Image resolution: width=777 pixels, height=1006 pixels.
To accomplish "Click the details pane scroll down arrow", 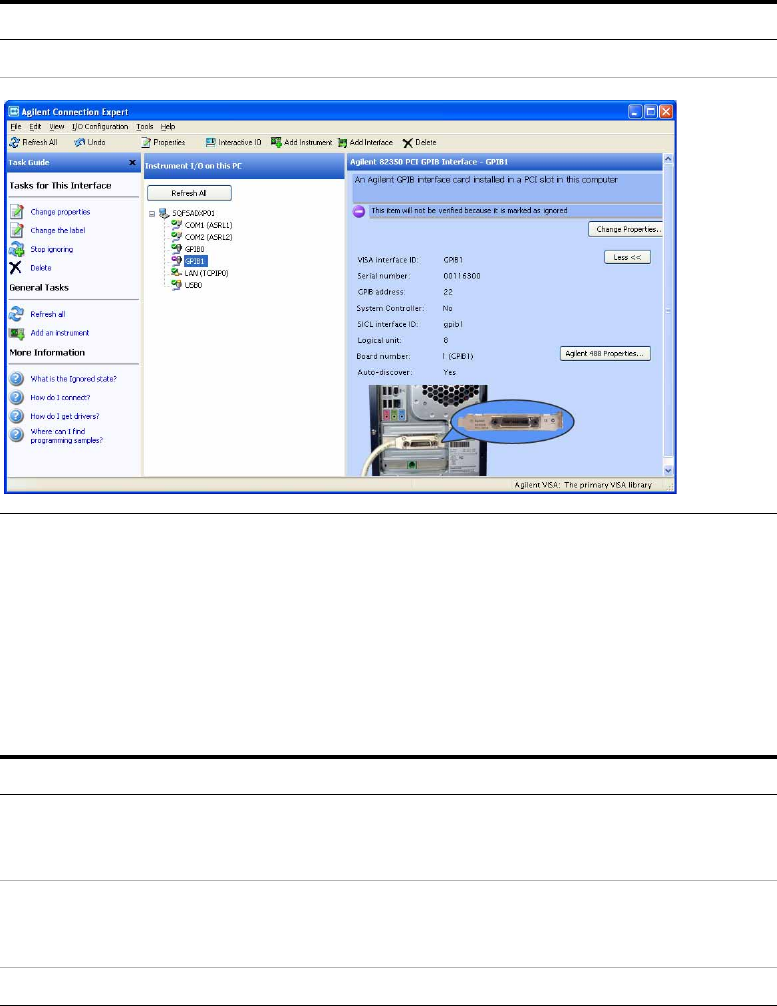I will click(668, 470).
